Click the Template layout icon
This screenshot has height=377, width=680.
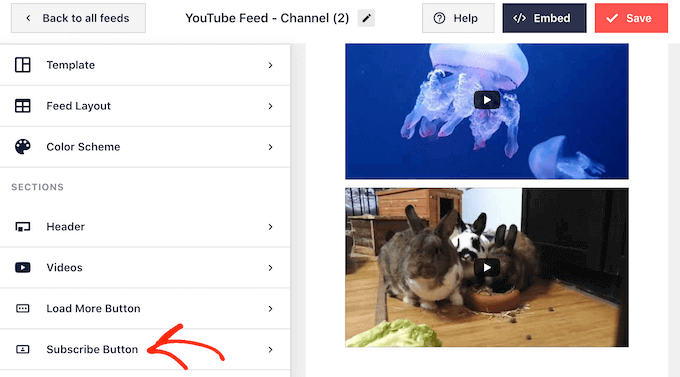coord(23,65)
